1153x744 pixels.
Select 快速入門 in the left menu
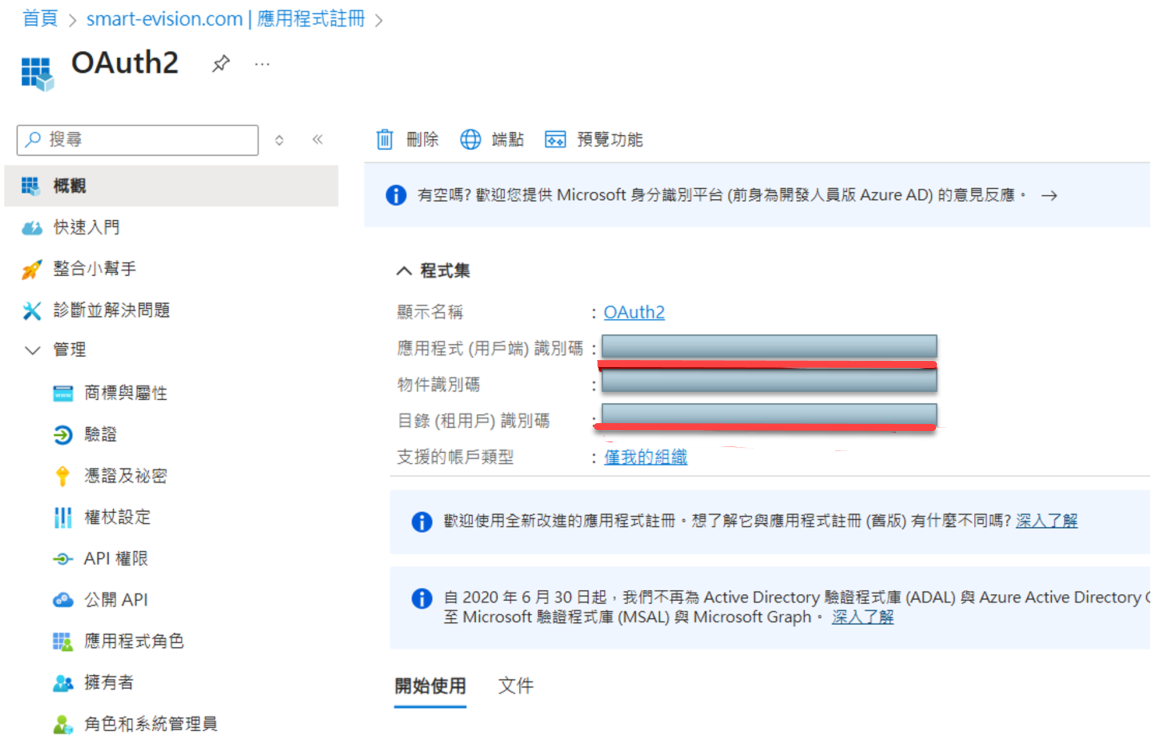tap(86, 227)
